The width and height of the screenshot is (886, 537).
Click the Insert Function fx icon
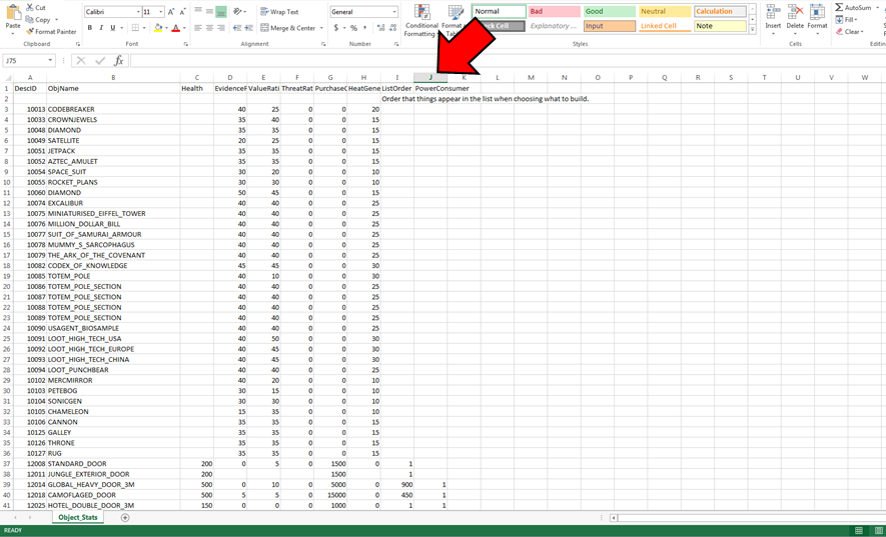[x=119, y=60]
